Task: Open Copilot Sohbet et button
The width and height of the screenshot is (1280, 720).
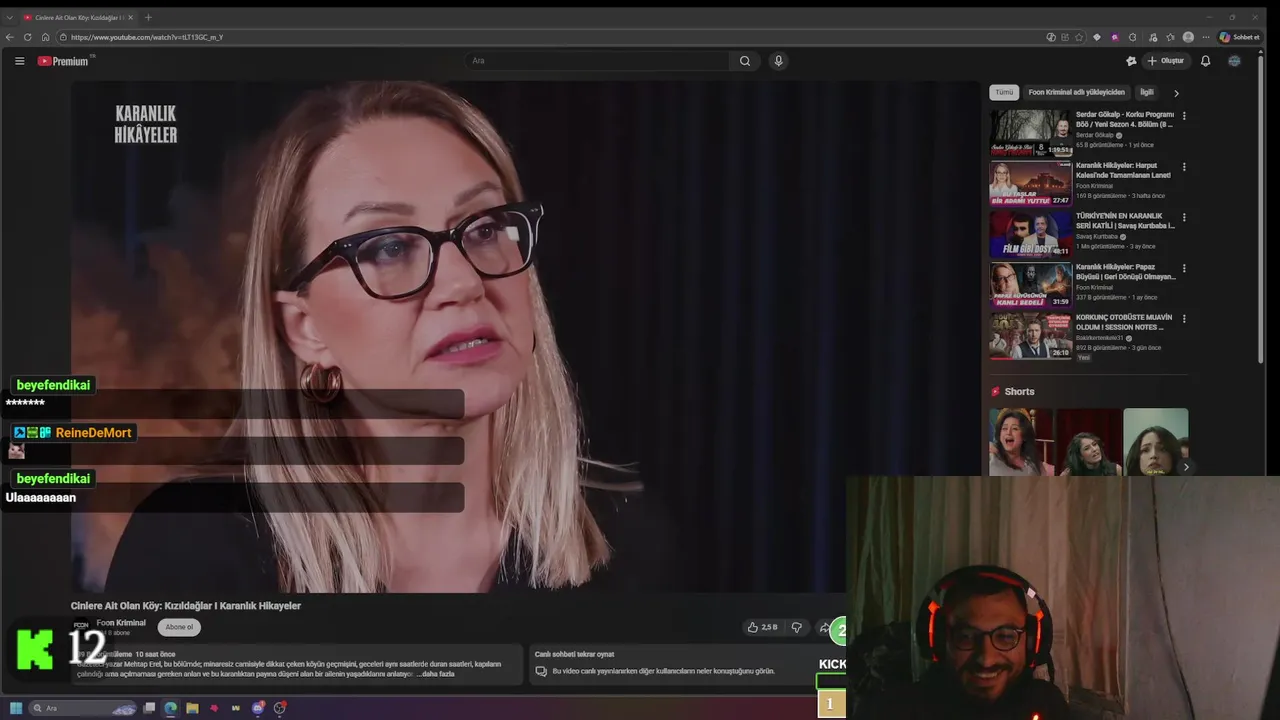Action: [x=1239, y=37]
